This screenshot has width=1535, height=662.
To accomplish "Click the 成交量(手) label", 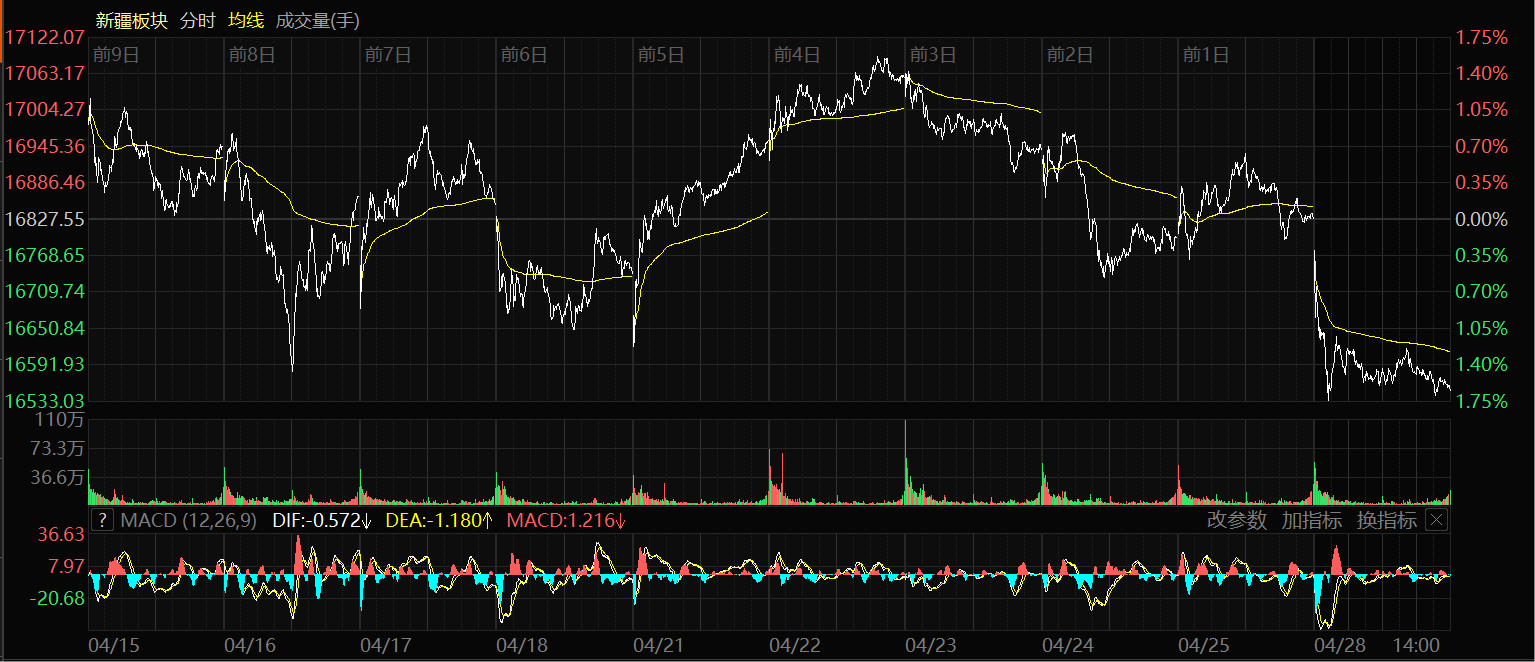I will pyautogui.click(x=318, y=20).
